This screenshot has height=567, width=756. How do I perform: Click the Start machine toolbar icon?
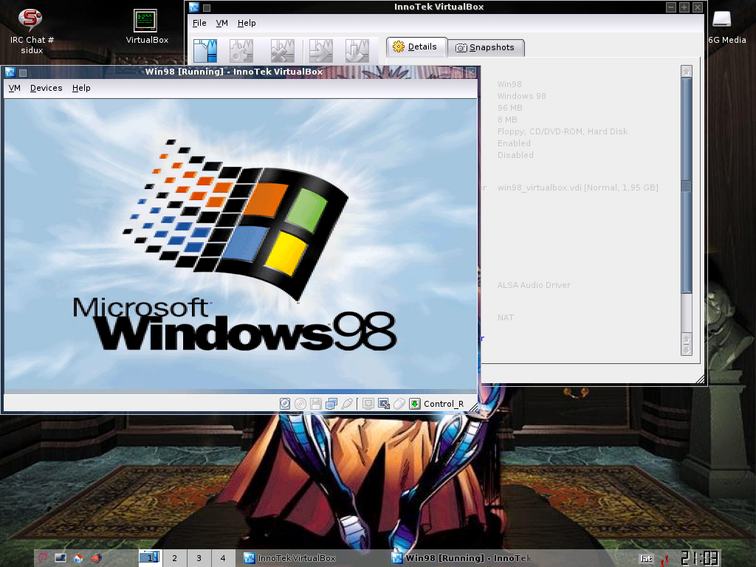(321, 50)
